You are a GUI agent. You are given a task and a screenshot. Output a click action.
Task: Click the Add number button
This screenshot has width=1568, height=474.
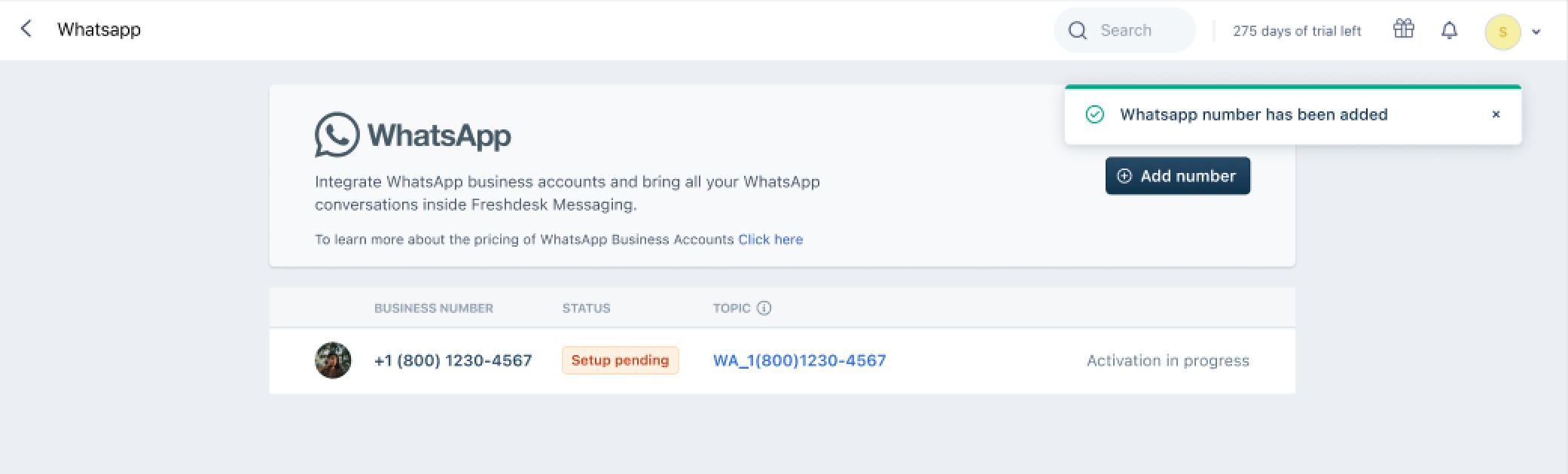[x=1178, y=176]
